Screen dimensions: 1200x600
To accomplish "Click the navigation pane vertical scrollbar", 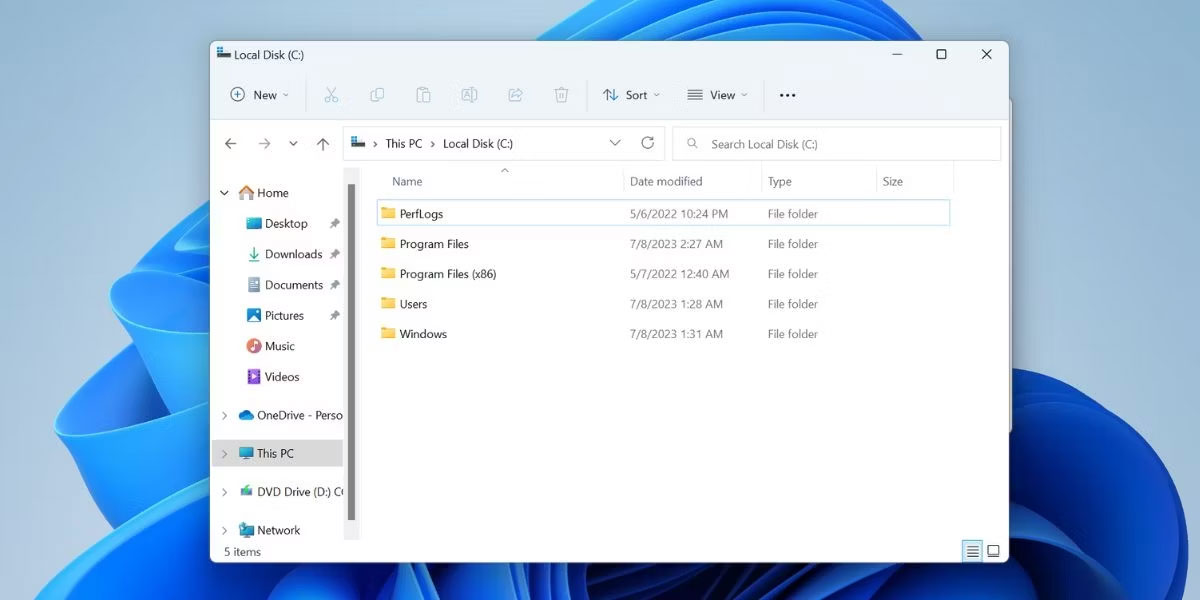I will 351,350.
